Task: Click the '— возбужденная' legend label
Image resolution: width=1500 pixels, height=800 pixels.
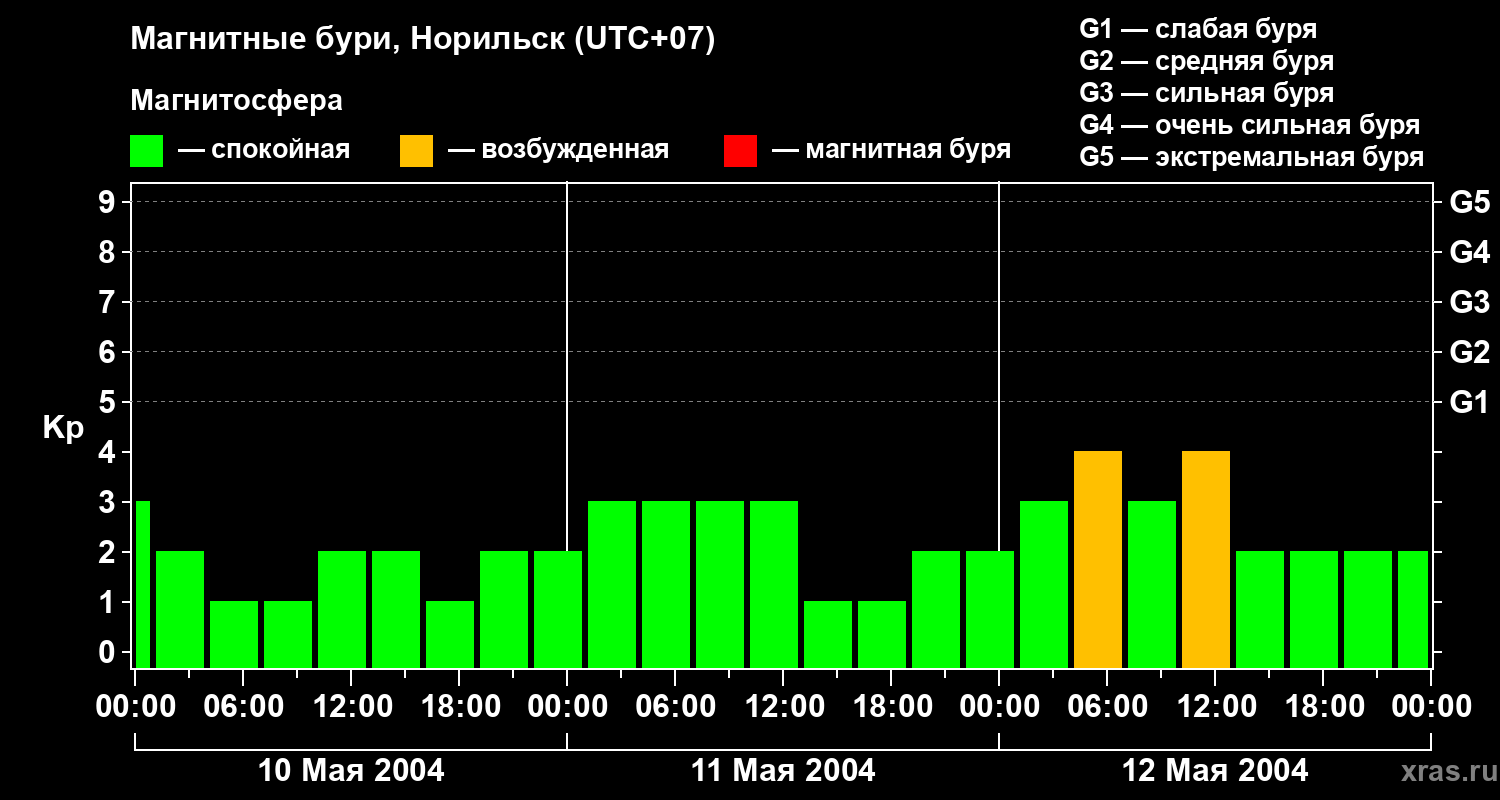Action: pos(558,150)
